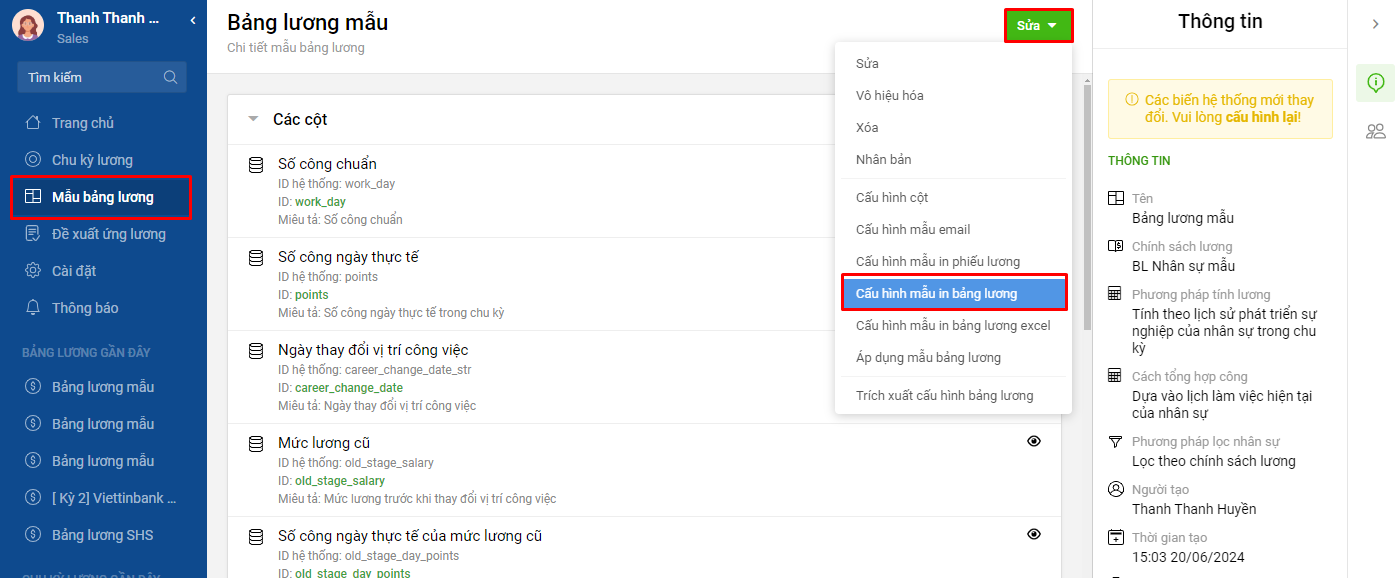Open Trang chủ home page
The width and height of the screenshot is (1397, 578).
[83, 123]
